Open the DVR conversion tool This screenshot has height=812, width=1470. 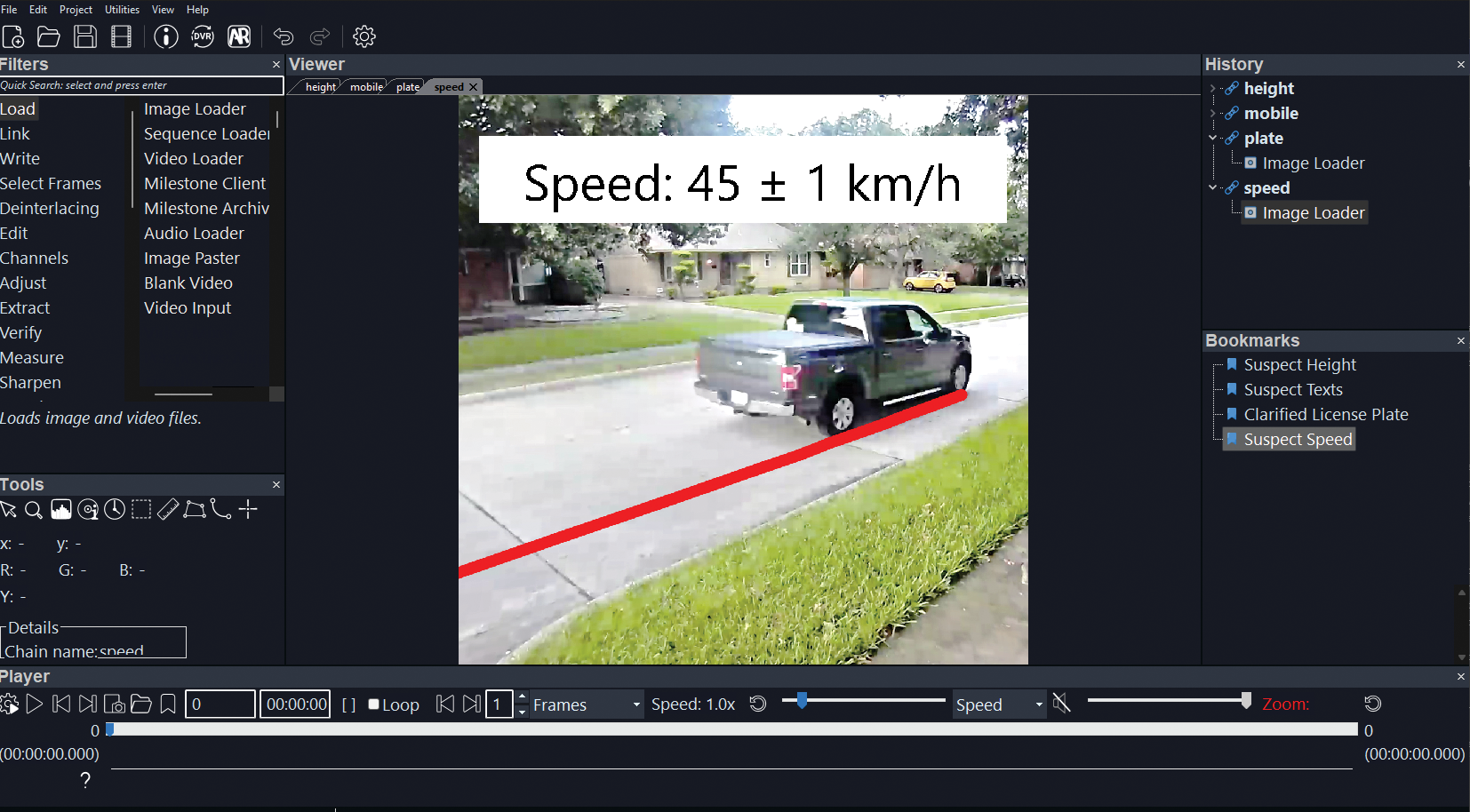tap(203, 36)
